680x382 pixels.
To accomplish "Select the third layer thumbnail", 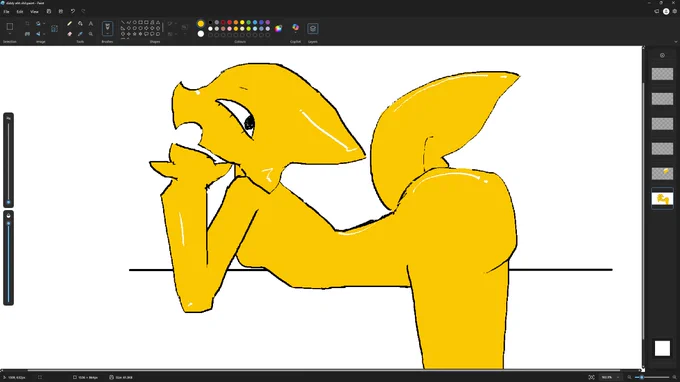I will [x=662, y=124].
